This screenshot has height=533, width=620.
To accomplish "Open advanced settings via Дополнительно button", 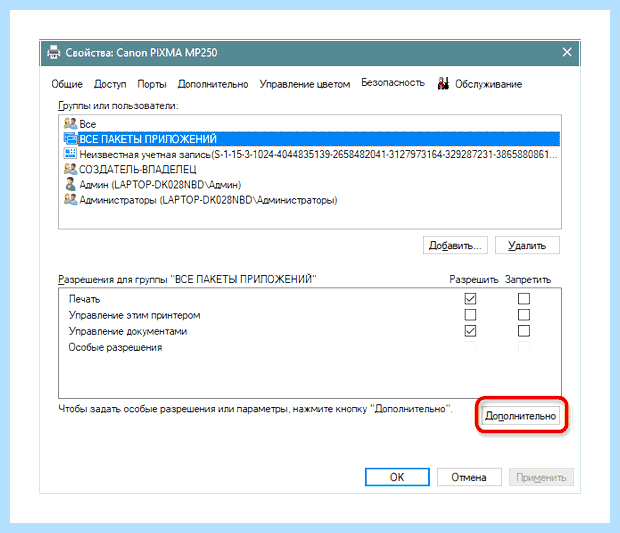I will click(x=521, y=416).
